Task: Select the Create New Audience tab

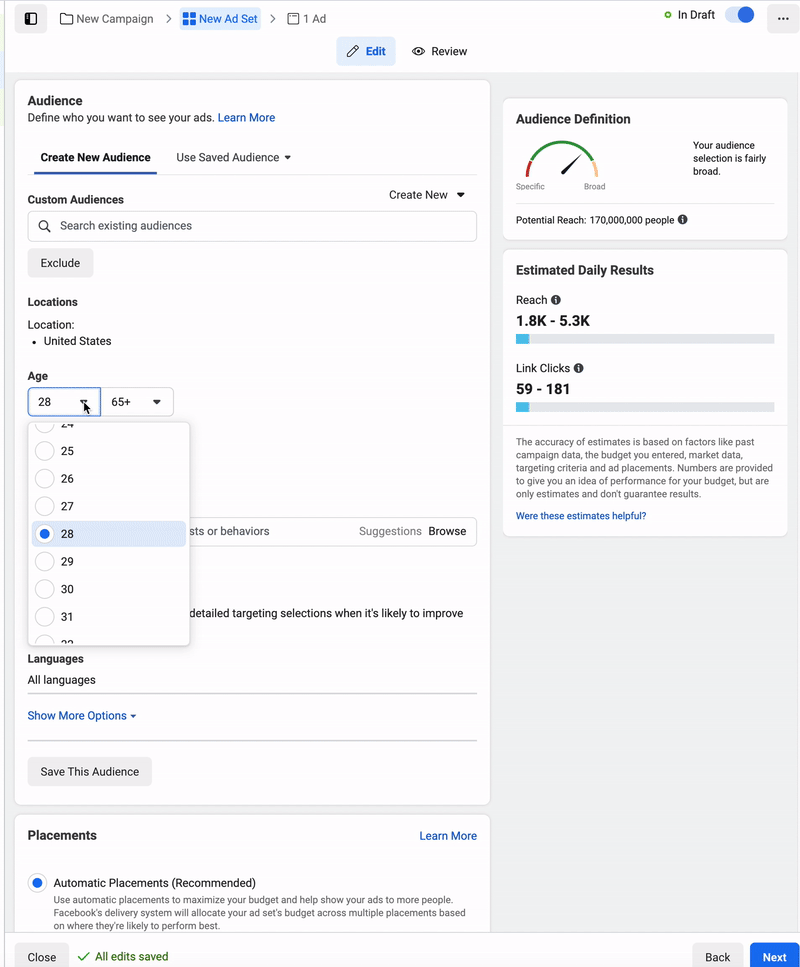Action: pyautogui.click(x=96, y=157)
